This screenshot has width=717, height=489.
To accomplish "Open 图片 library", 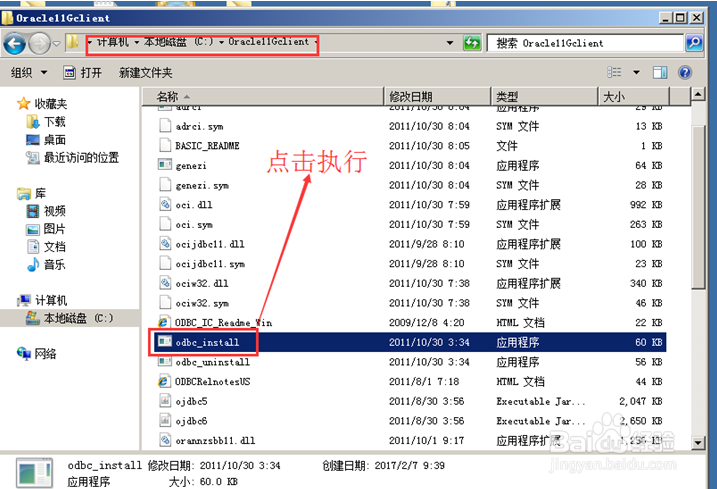I will click(x=46, y=229).
